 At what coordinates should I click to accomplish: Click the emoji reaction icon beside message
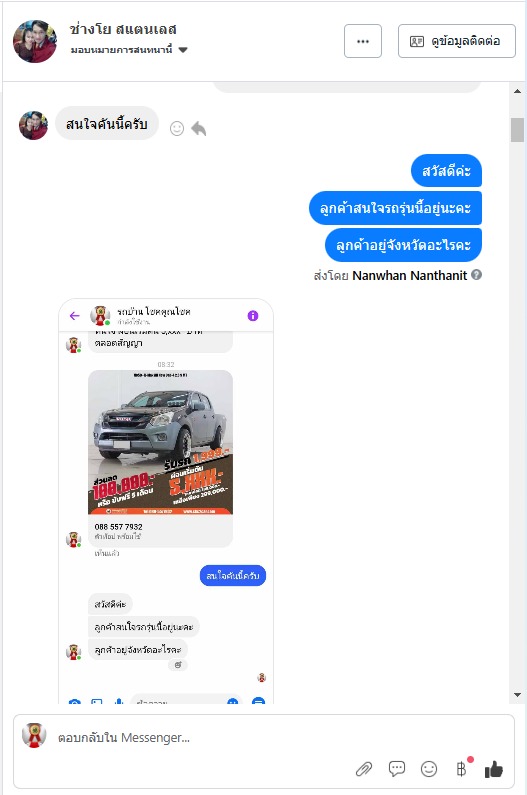(x=177, y=128)
